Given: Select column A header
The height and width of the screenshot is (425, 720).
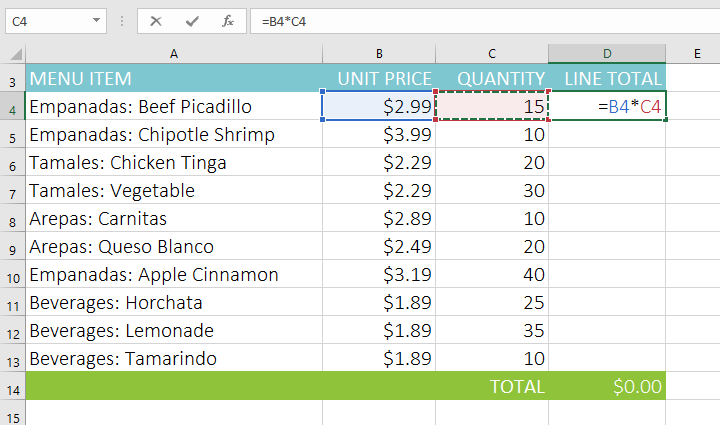Looking at the screenshot, I should (x=174, y=53).
